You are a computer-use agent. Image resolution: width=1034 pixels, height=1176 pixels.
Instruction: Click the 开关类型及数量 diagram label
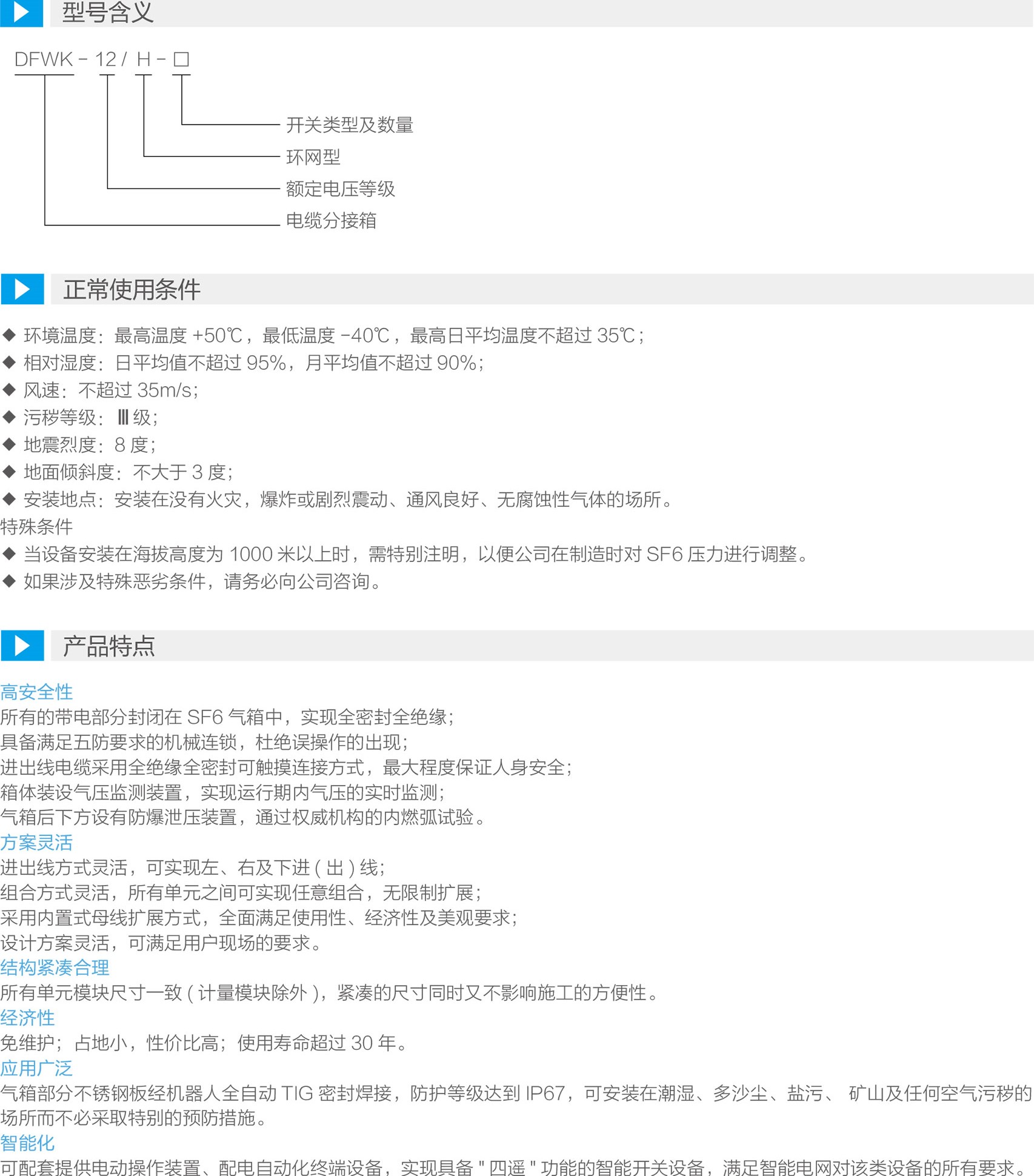tap(349, 125)
